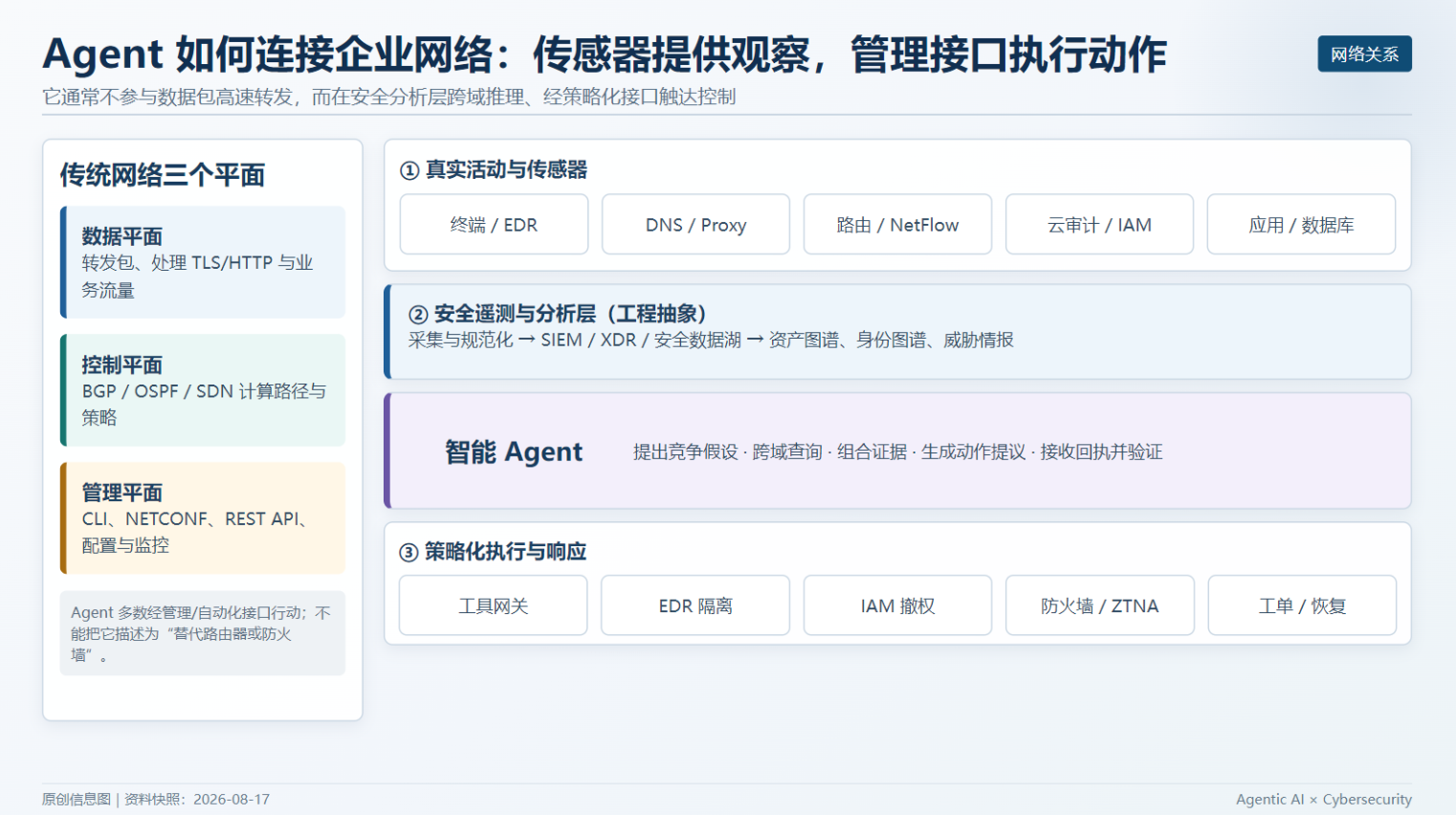The image size is (1456, 815).
Task: Select the 应用 / 数据库 sensor box
Action: point(1301,225)
